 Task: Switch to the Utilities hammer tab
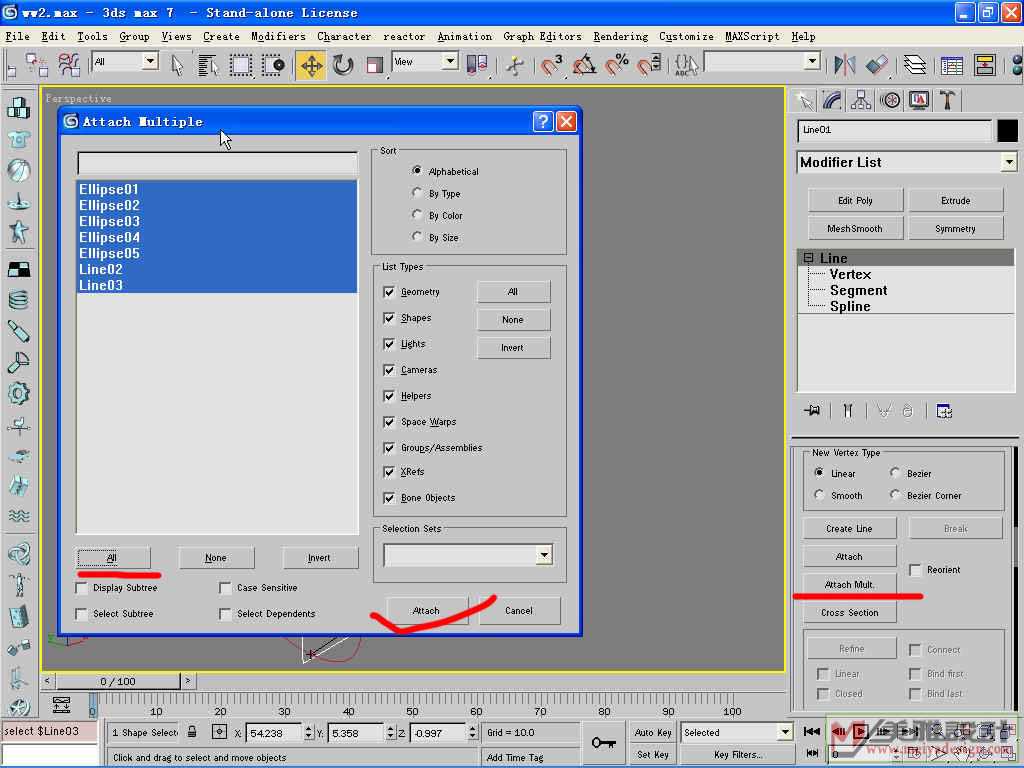[947, 101]
